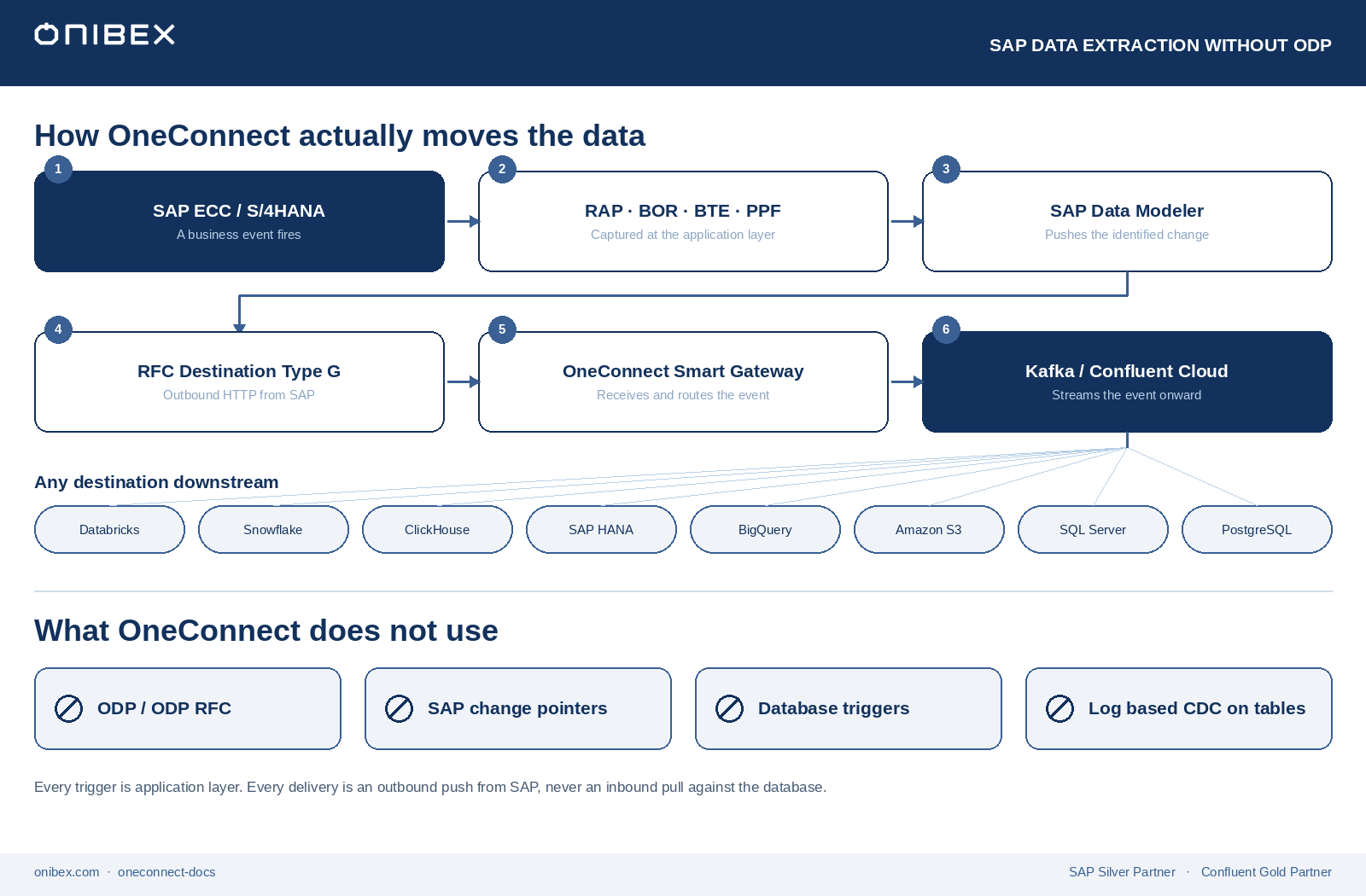The image size is (1366, 896).
Task: Click the Kafka / Confluent Cloud box
Action: pyautogui.click(x=1127, y=382)
